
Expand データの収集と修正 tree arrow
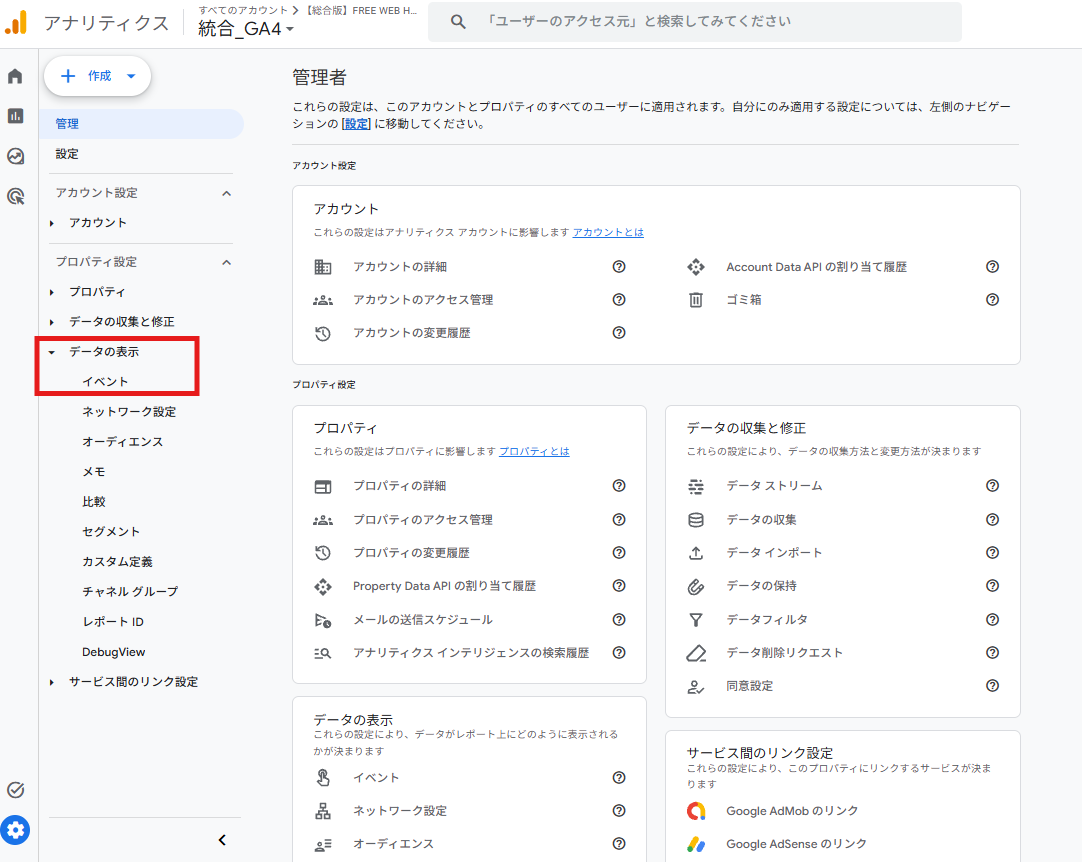(x=52, y=322)
